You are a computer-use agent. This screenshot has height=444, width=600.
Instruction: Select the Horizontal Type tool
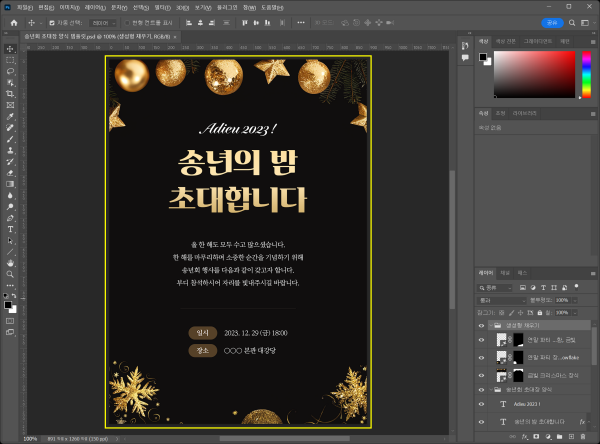(x=10, y=229)
